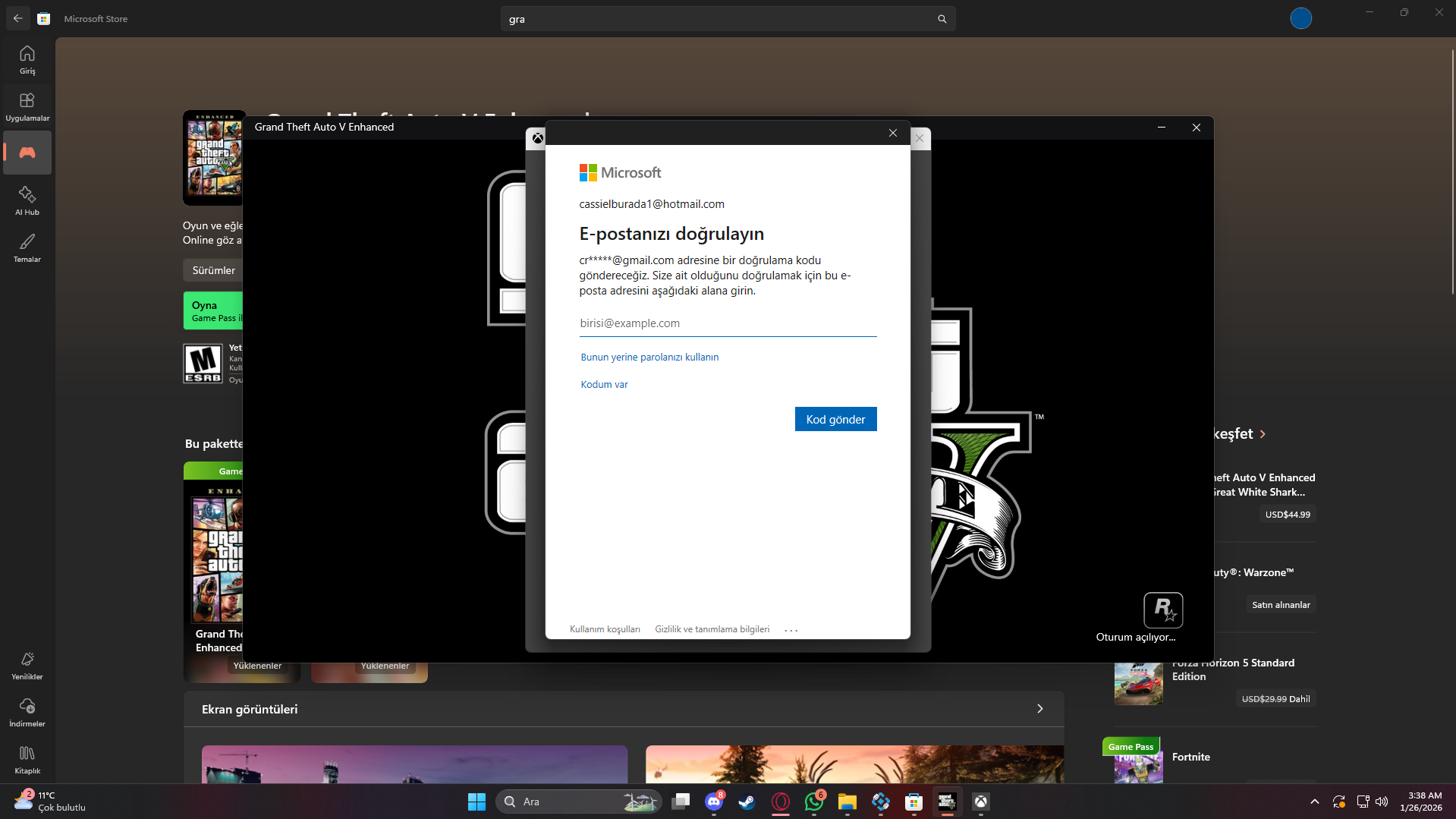Click the USD$44.99 price button

point(1288,515)
